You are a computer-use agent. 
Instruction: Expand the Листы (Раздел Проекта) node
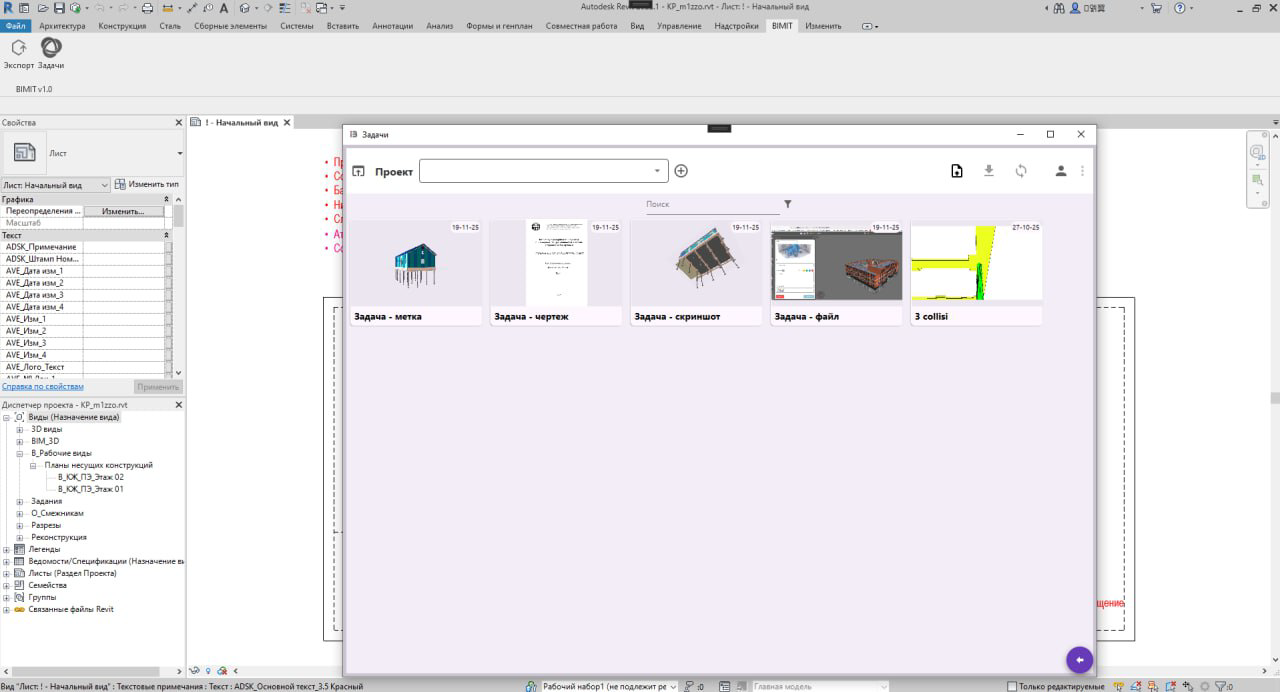point(7,573)
